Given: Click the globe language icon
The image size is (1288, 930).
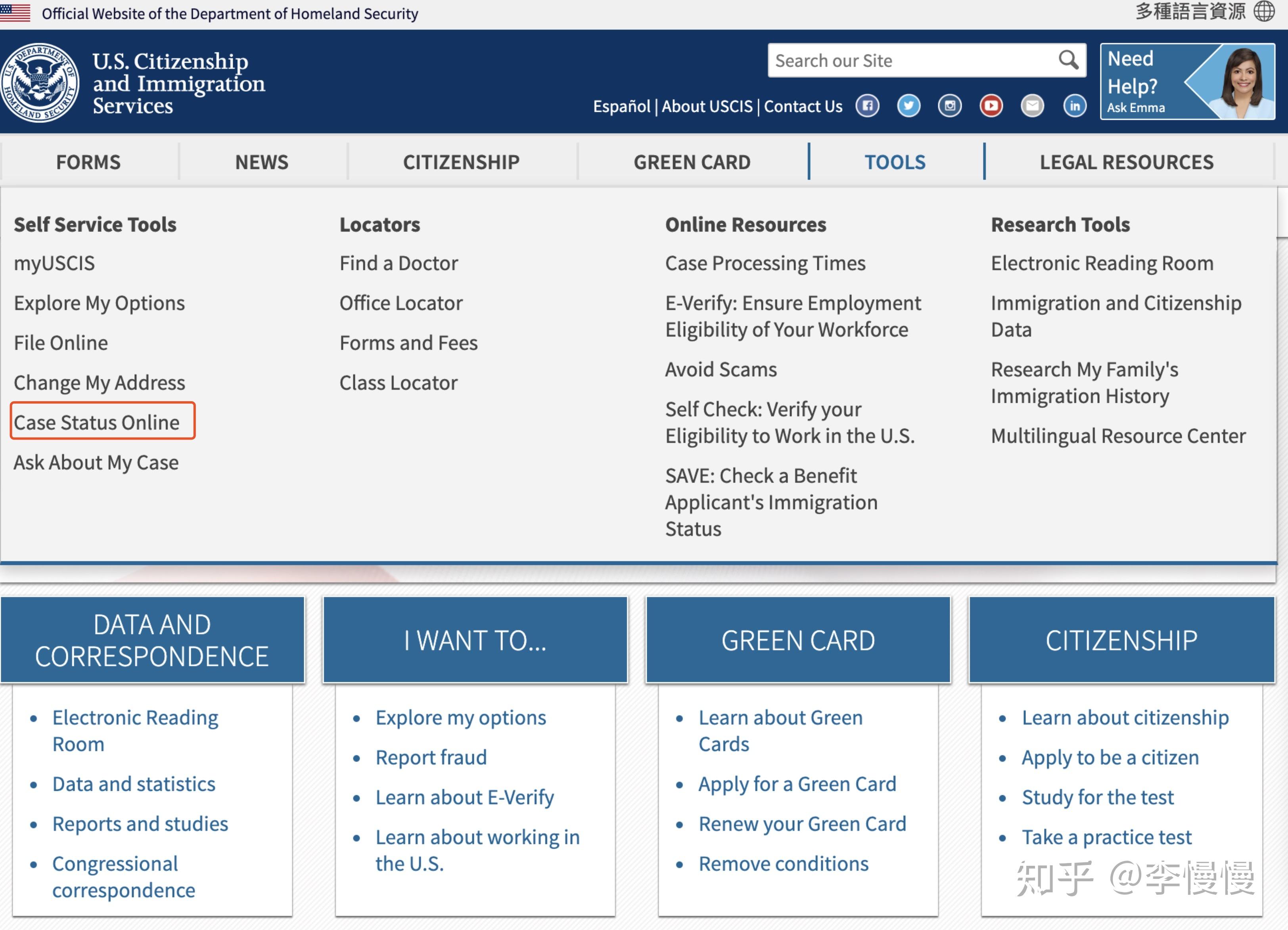Looking at the screenshot, I should click(x=1264, y=11).
